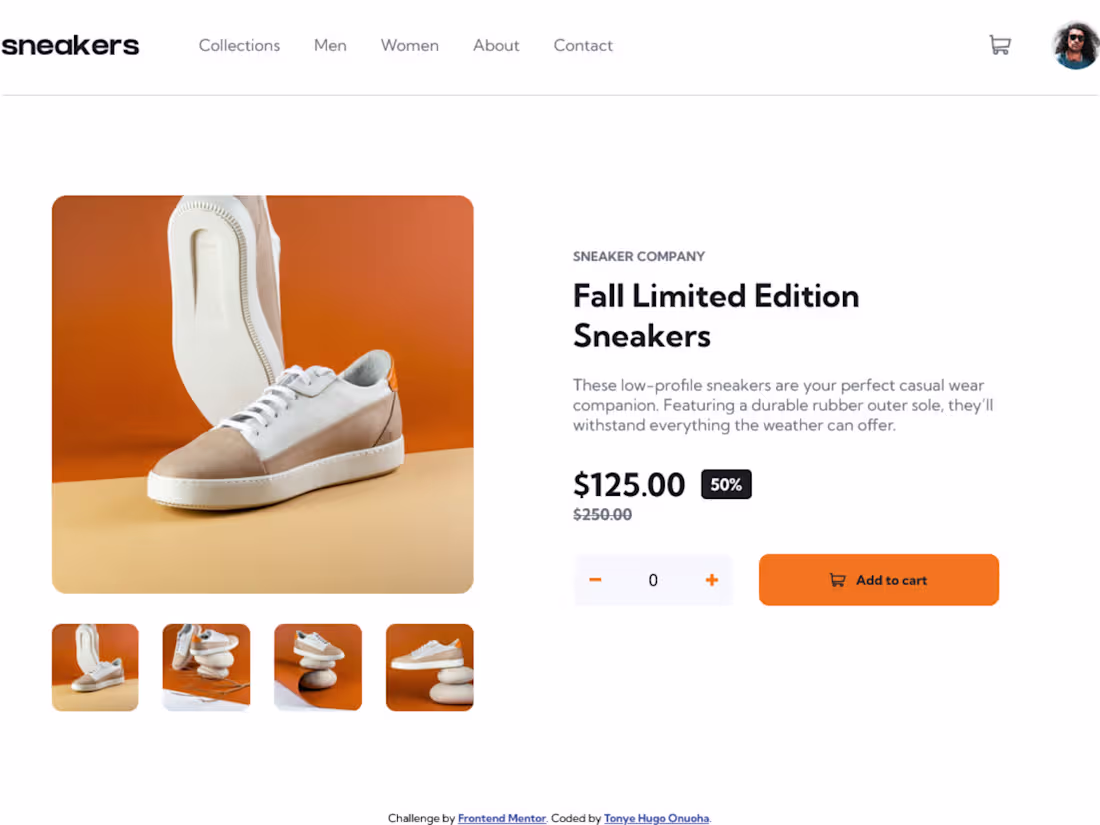Open the Contact navigation link
This screenshot has width=1100, height=825.
pos(583,45)
